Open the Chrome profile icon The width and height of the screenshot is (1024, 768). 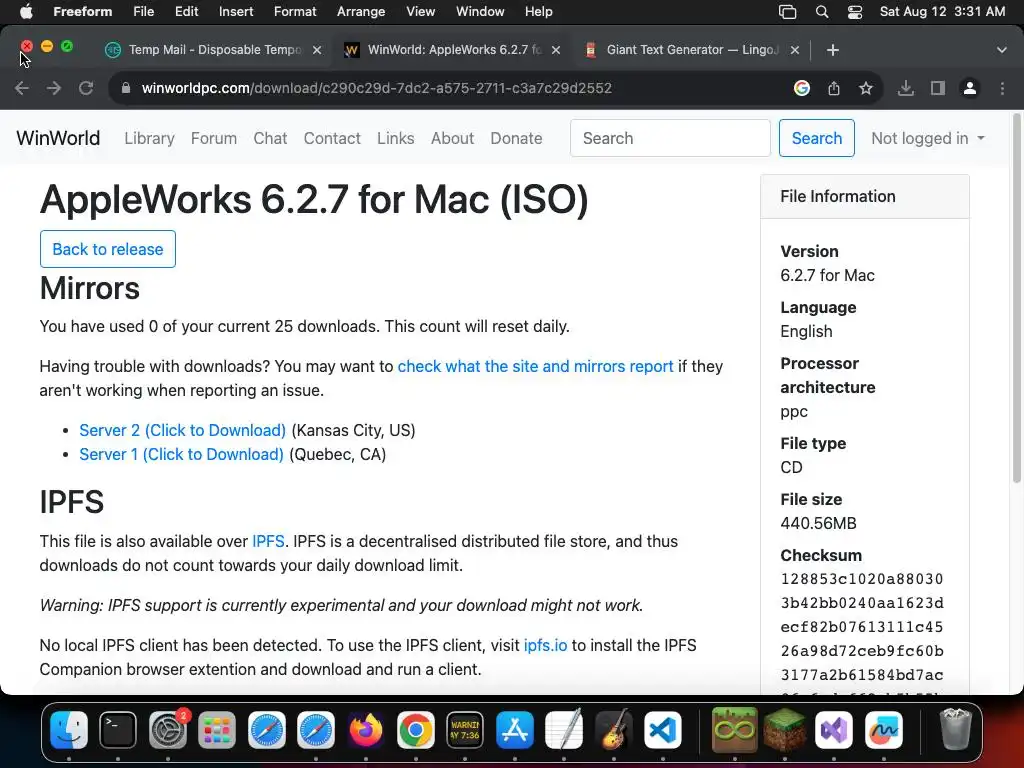[970, 88]
